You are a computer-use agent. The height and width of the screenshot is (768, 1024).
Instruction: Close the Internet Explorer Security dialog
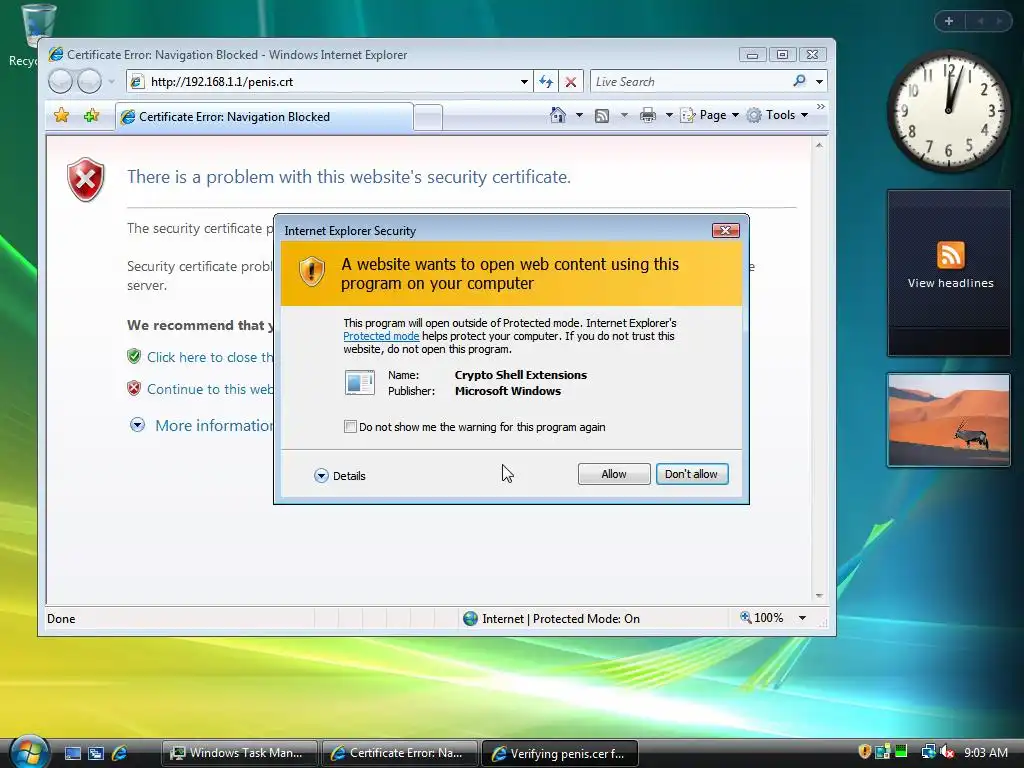pyautogui.click(x=726, y=231)
